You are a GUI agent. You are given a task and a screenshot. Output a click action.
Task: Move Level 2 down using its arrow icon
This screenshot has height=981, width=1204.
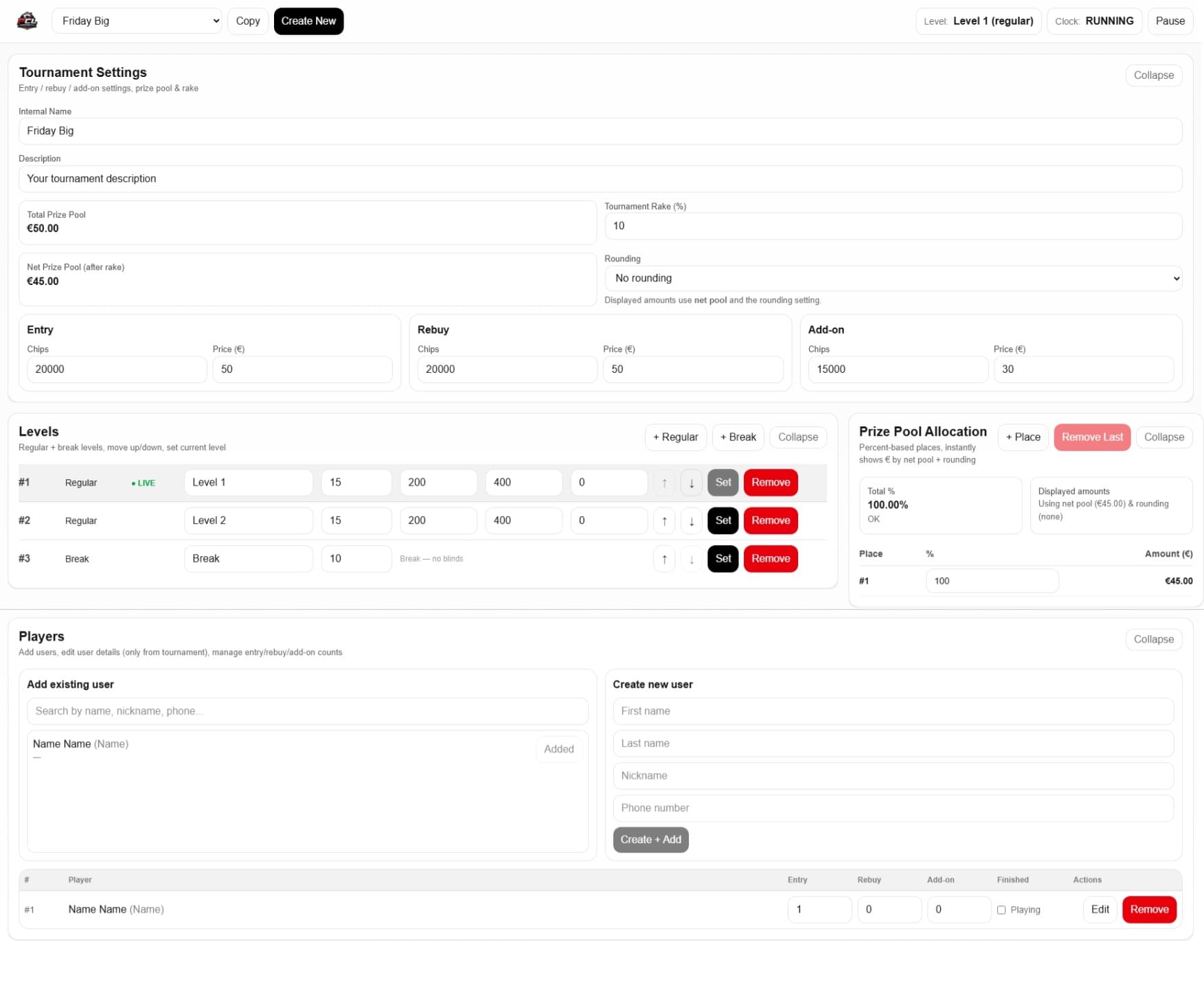[691, 520]
